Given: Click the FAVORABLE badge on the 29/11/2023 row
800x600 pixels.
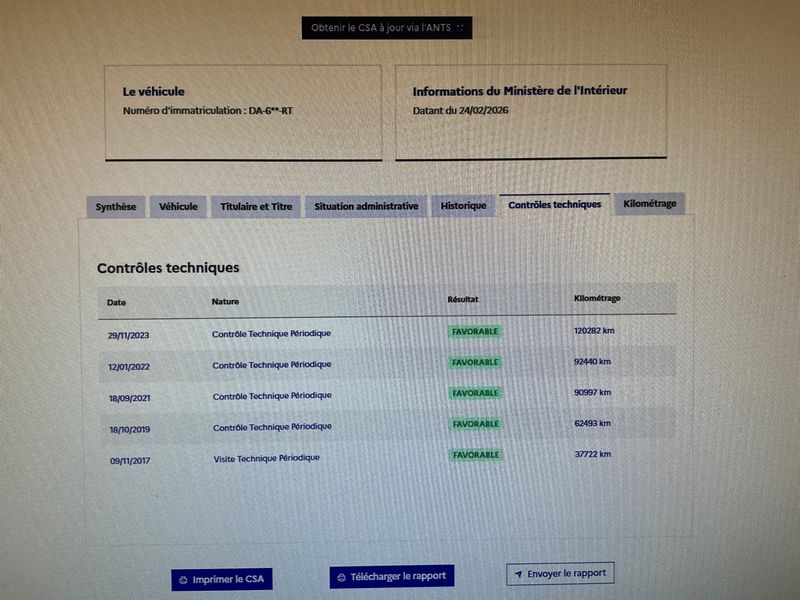Looking at the screenshot, I should (474, 332).
